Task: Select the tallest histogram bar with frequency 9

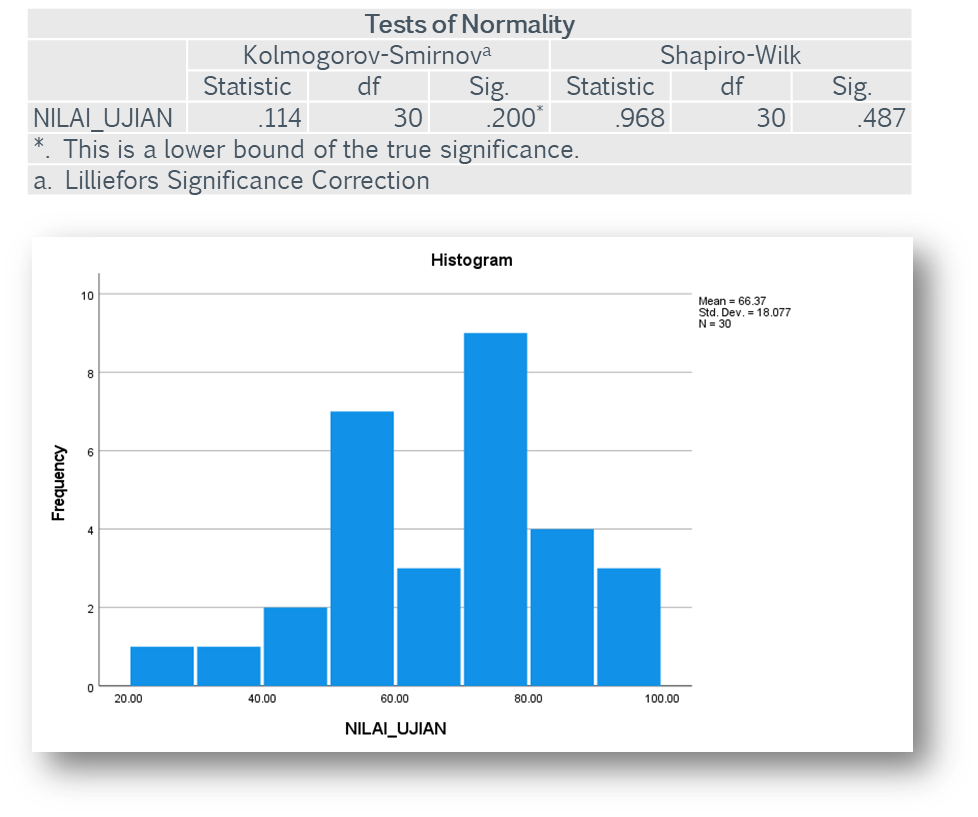Action: tap(496, 510)
